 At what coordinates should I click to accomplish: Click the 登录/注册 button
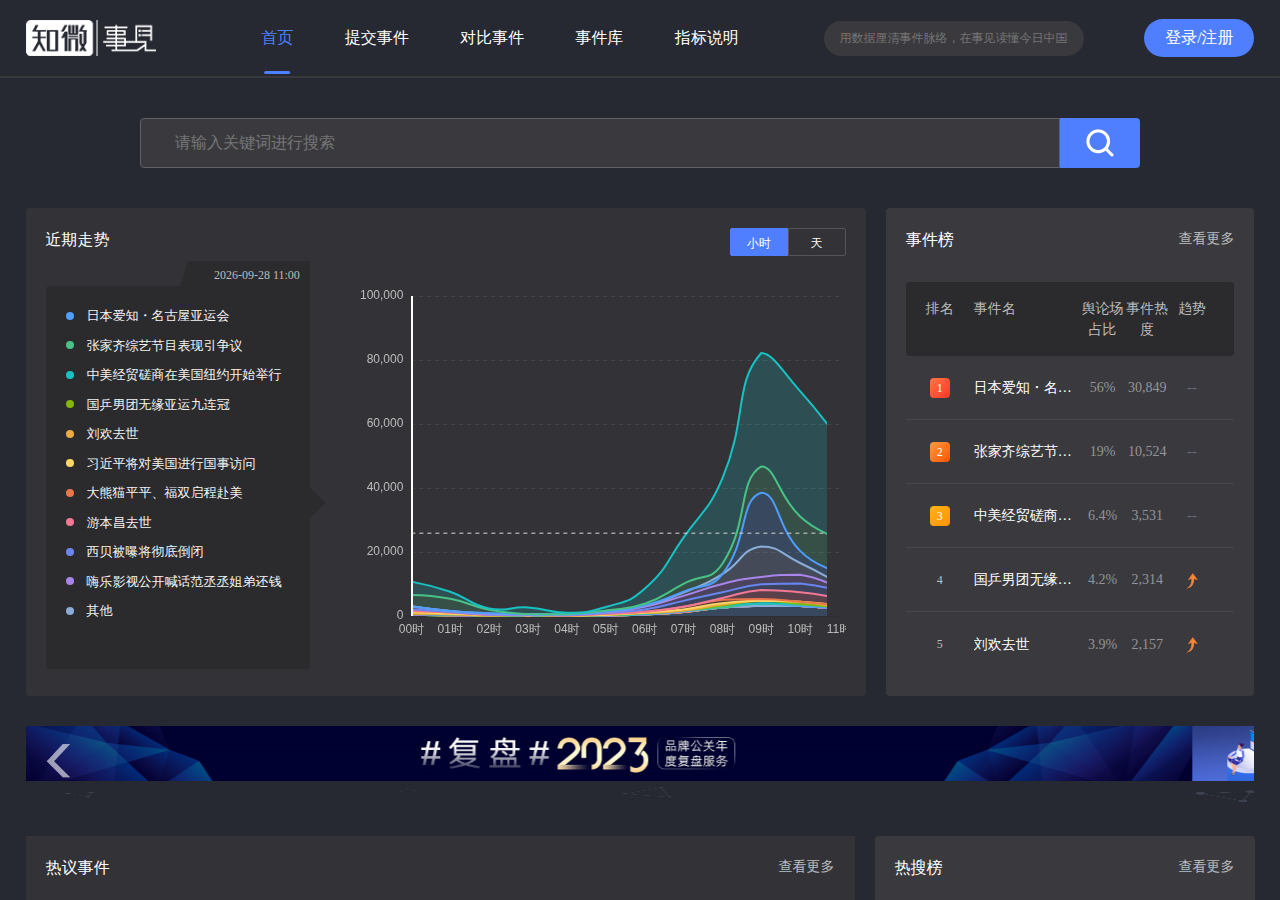click(1199, 38)
